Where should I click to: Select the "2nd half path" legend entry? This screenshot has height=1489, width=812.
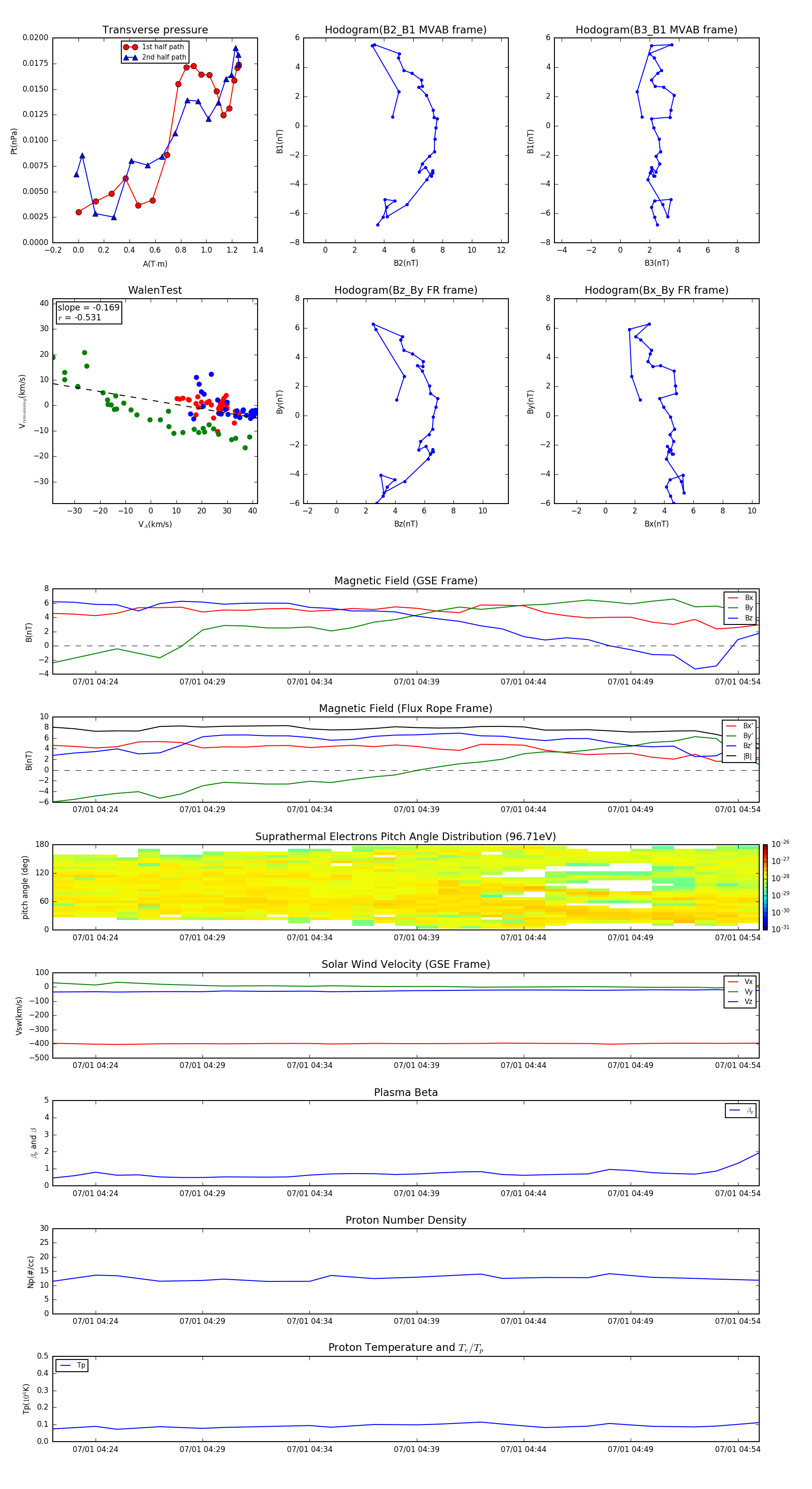154,57
